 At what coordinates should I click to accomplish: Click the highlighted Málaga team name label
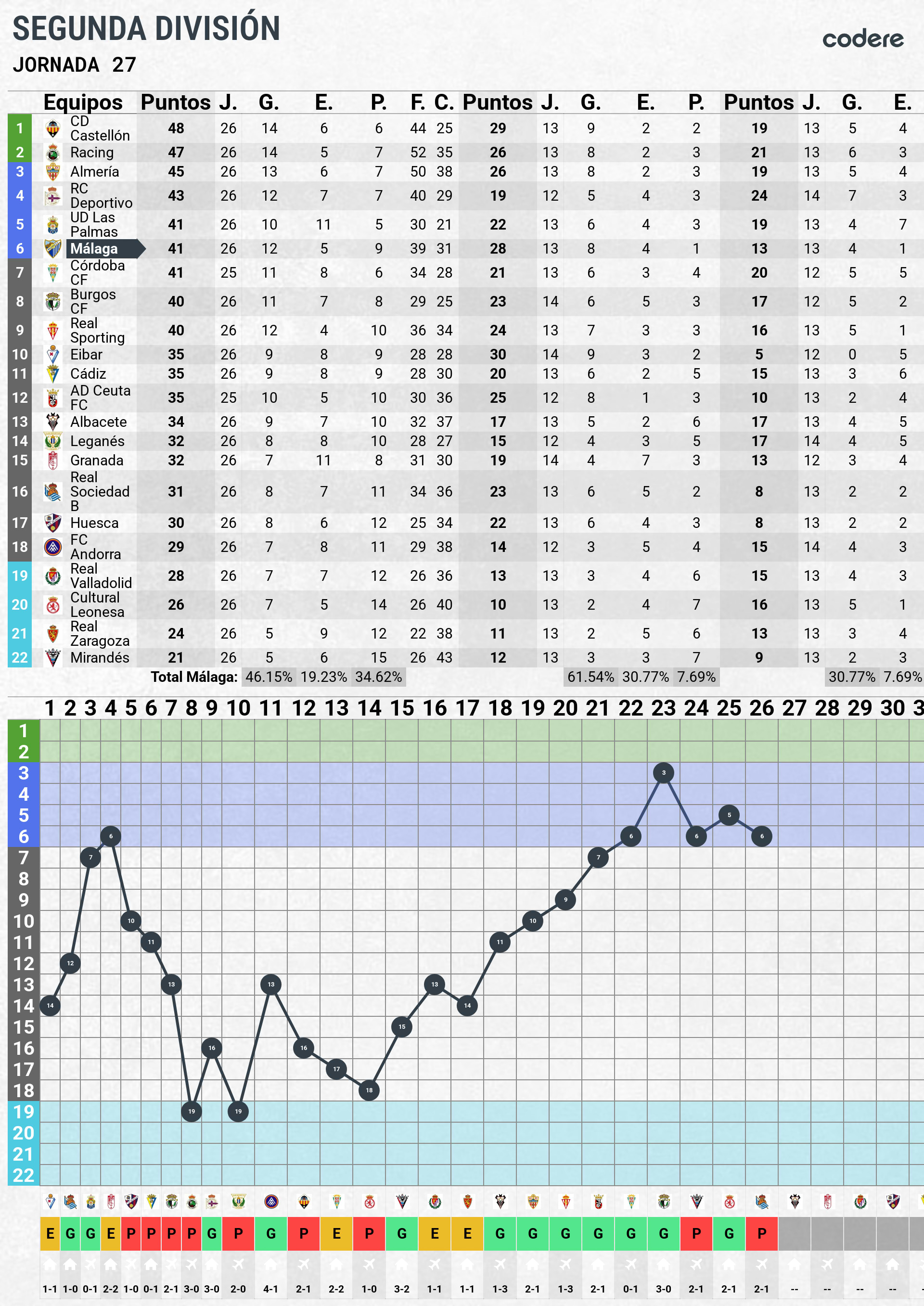(x=94, y=249)
